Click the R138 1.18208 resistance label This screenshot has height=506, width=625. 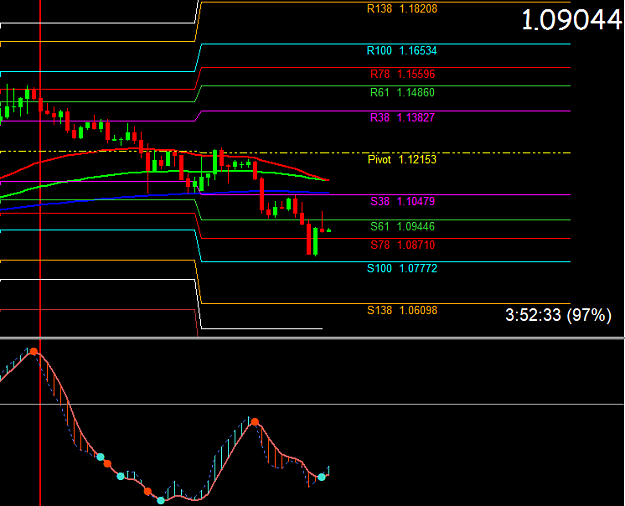click(402, 9)
